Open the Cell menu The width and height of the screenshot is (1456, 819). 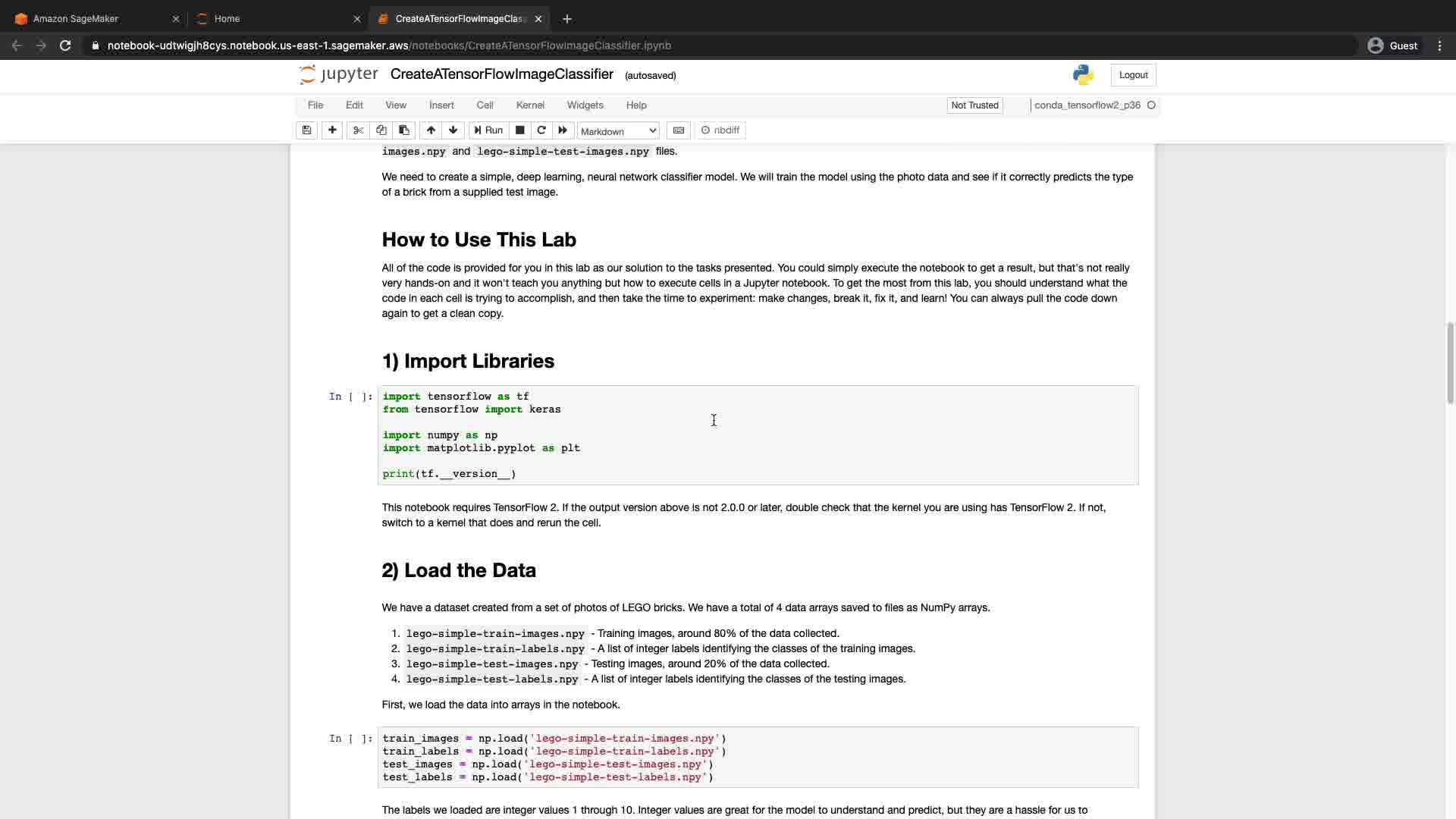point(485,105)
